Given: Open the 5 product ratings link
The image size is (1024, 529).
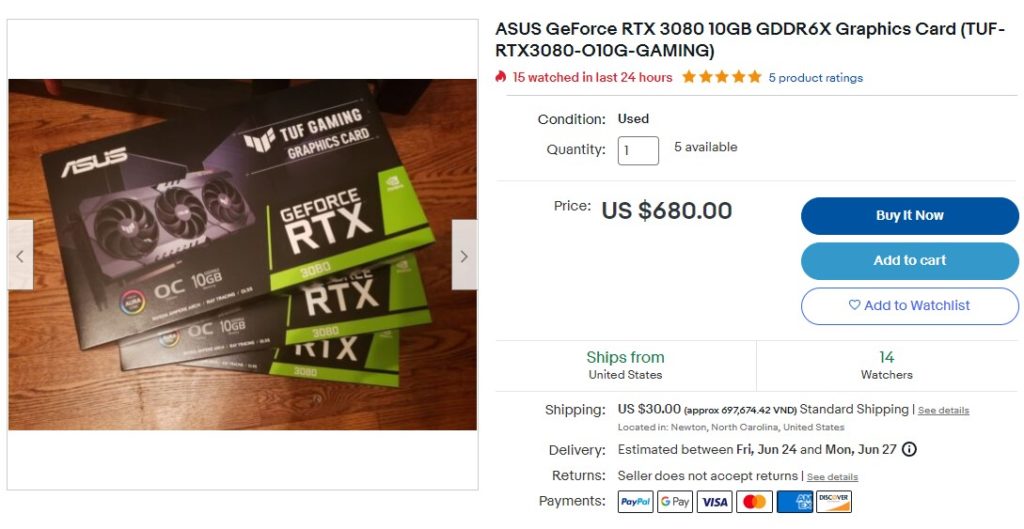Looking at the screenshot, I should pos(816,78).
